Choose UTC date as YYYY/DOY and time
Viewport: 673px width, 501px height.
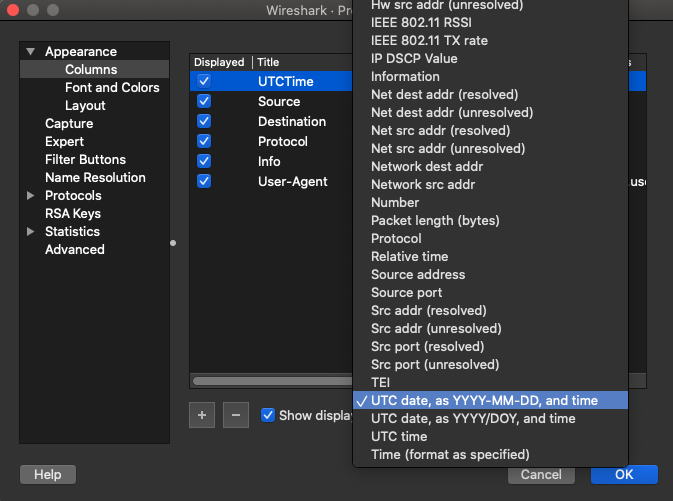click(x=490, y=419)
